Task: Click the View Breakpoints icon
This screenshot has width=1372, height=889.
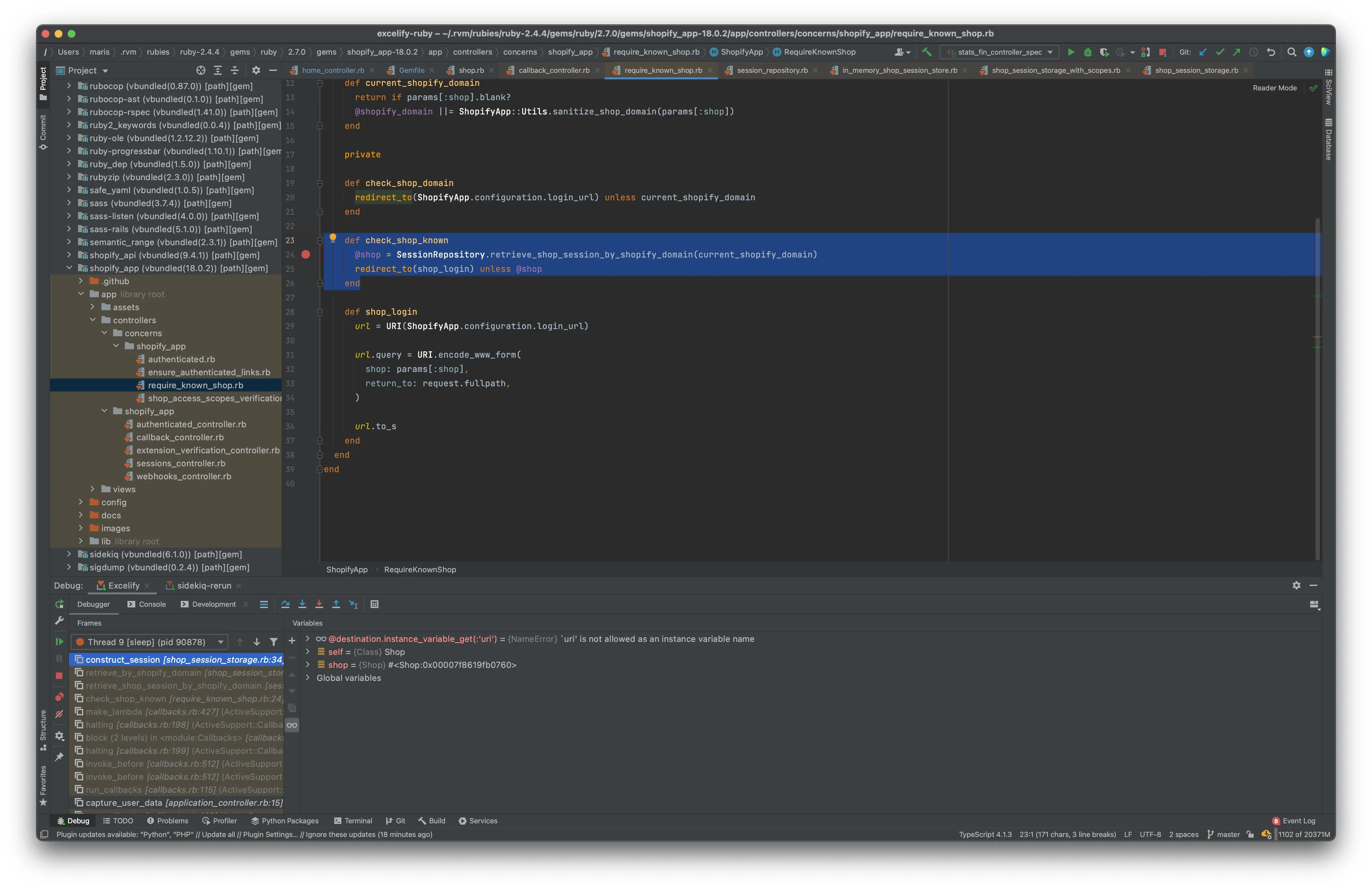Action: [x=59, y=697]
